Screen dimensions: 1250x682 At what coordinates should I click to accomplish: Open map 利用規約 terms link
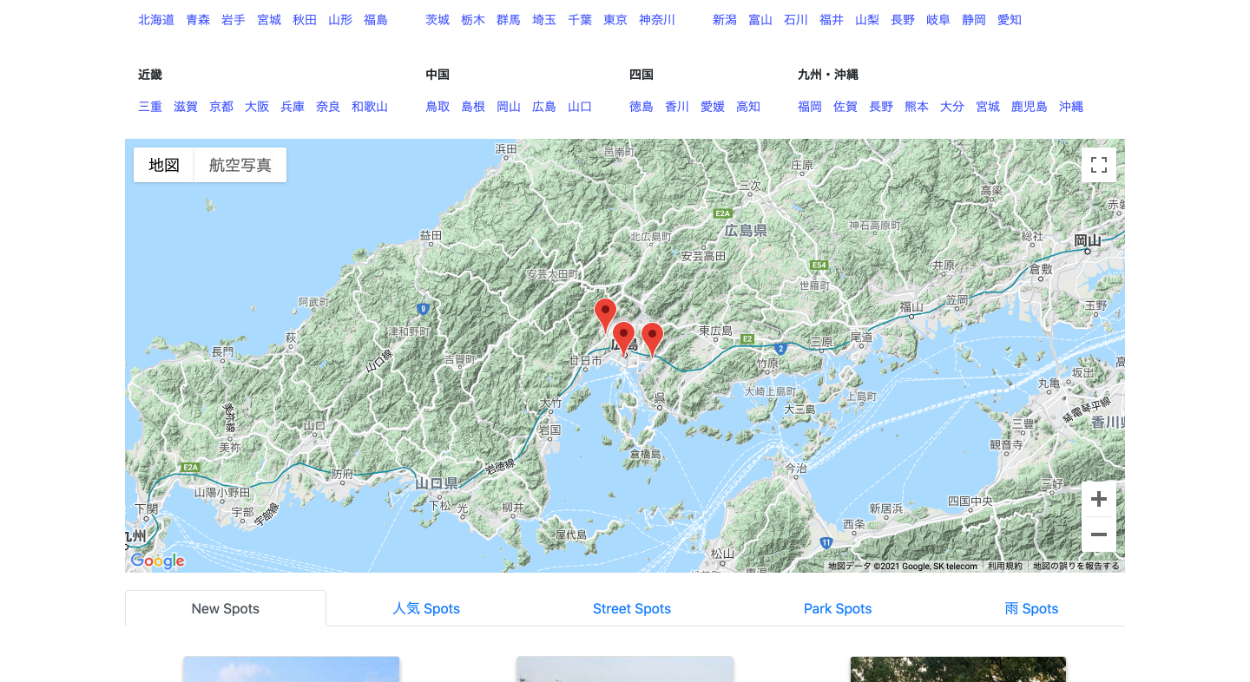[1004, 566]
